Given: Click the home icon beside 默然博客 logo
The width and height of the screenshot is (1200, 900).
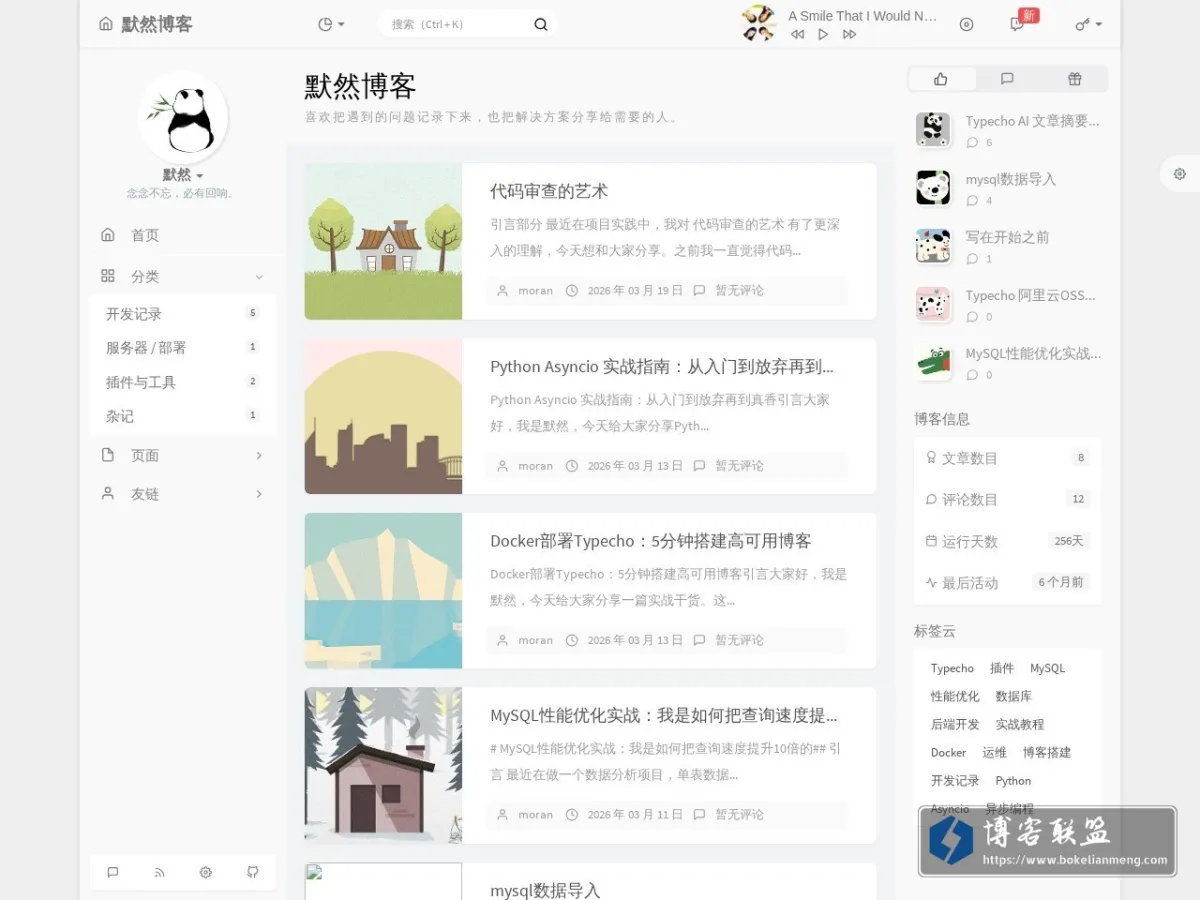Looking at the screenshot, I should 106,24.
